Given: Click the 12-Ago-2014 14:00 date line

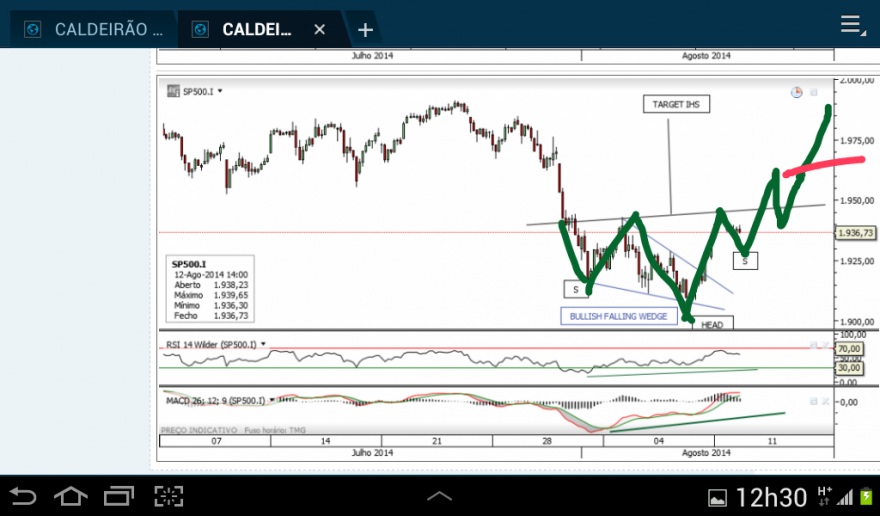Looking at the screenshot, I should [210, 275].
